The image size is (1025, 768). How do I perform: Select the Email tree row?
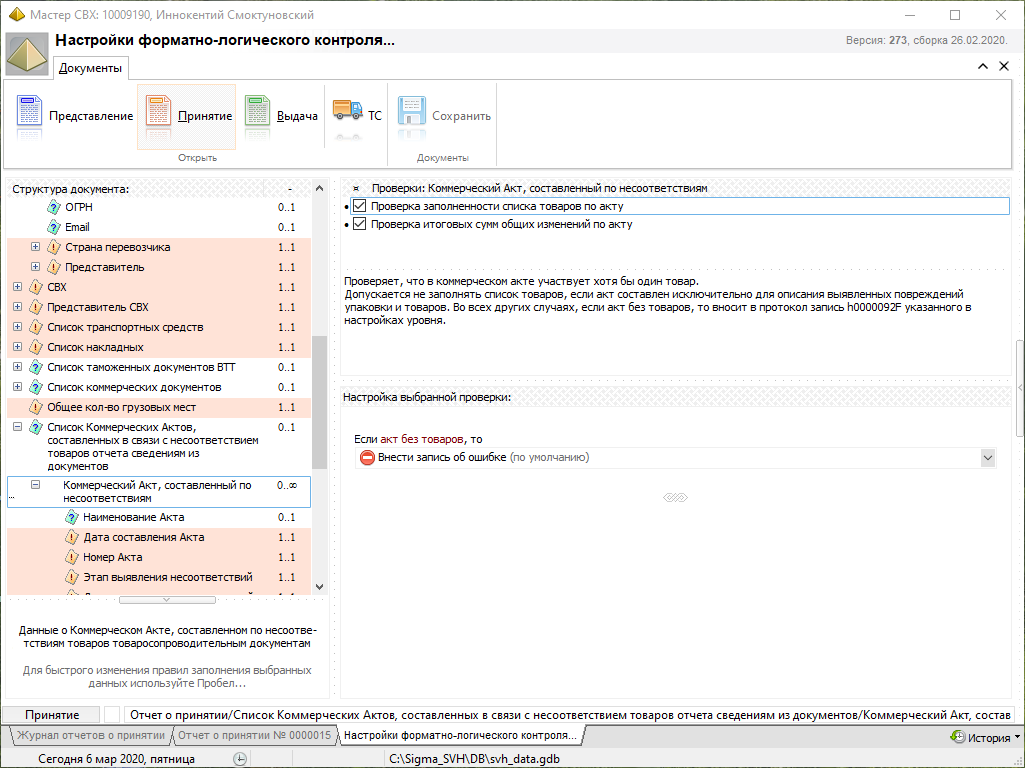pyautogui.click(x=159, y=227)
